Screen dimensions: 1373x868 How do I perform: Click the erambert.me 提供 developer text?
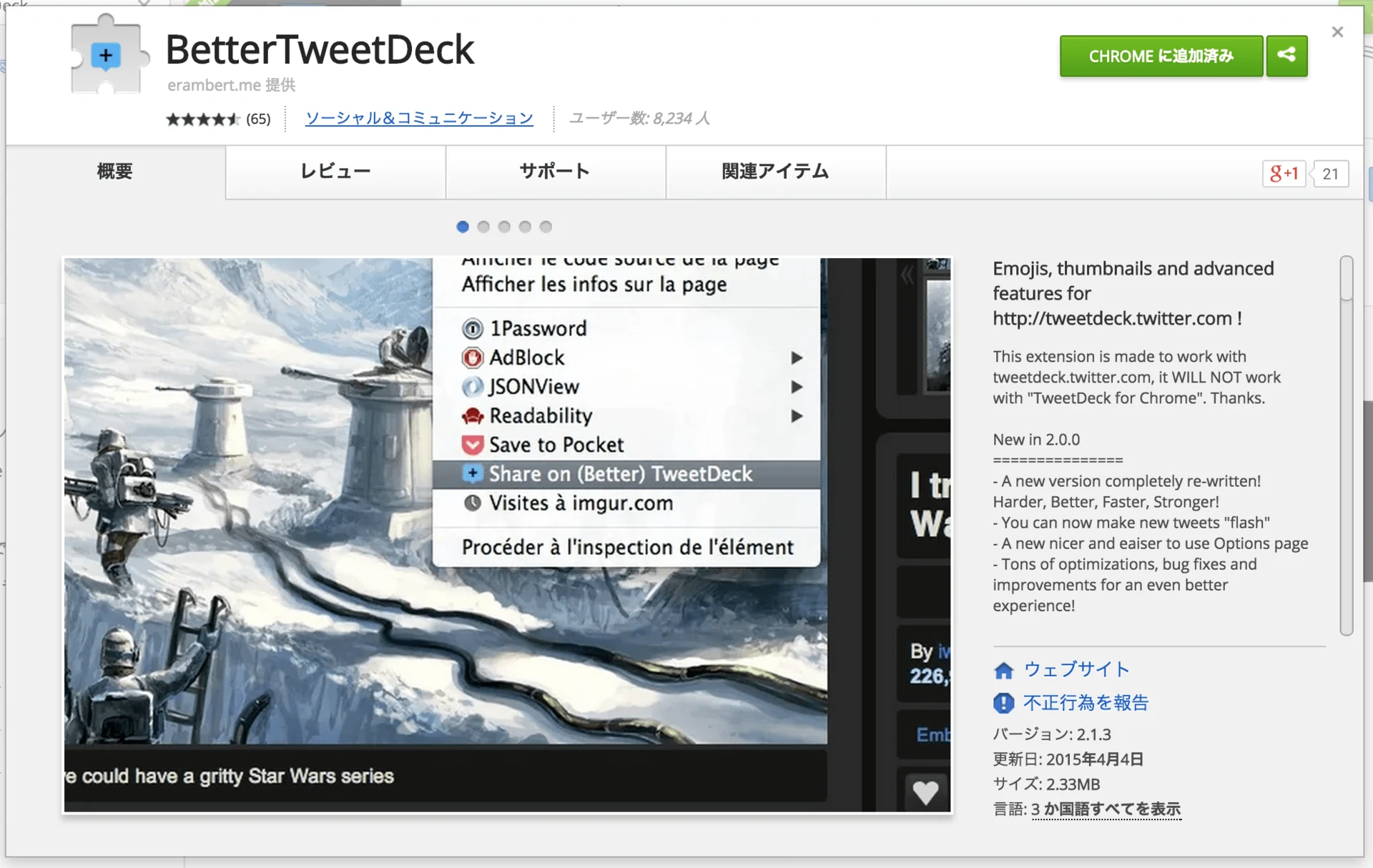point(231,85)
